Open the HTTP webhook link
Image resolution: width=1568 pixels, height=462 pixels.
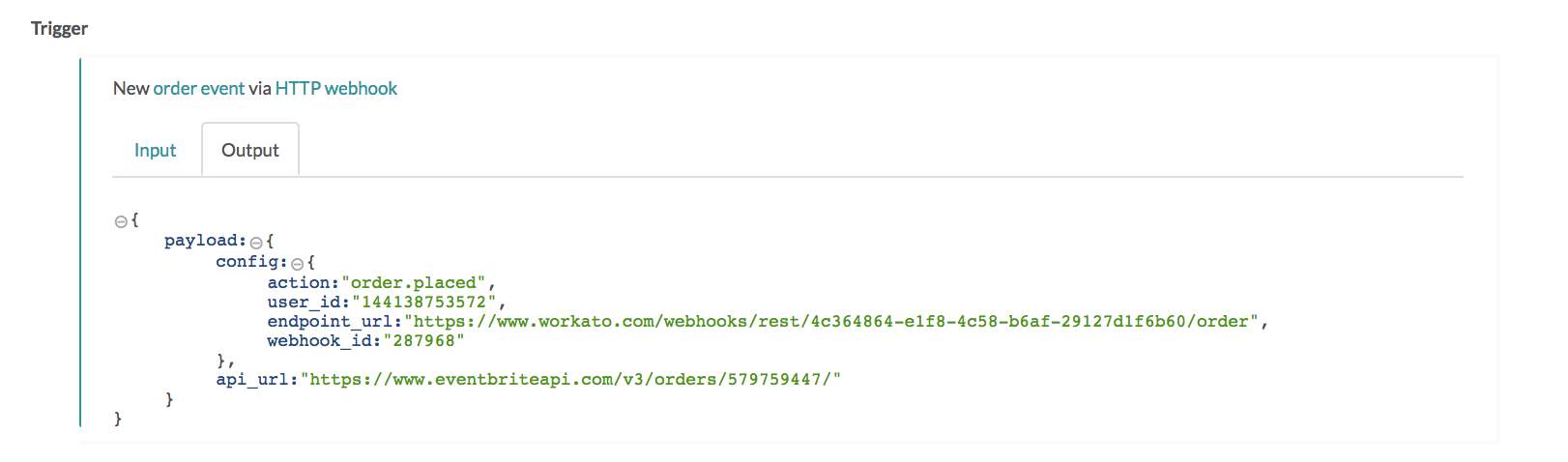[335, 88]
